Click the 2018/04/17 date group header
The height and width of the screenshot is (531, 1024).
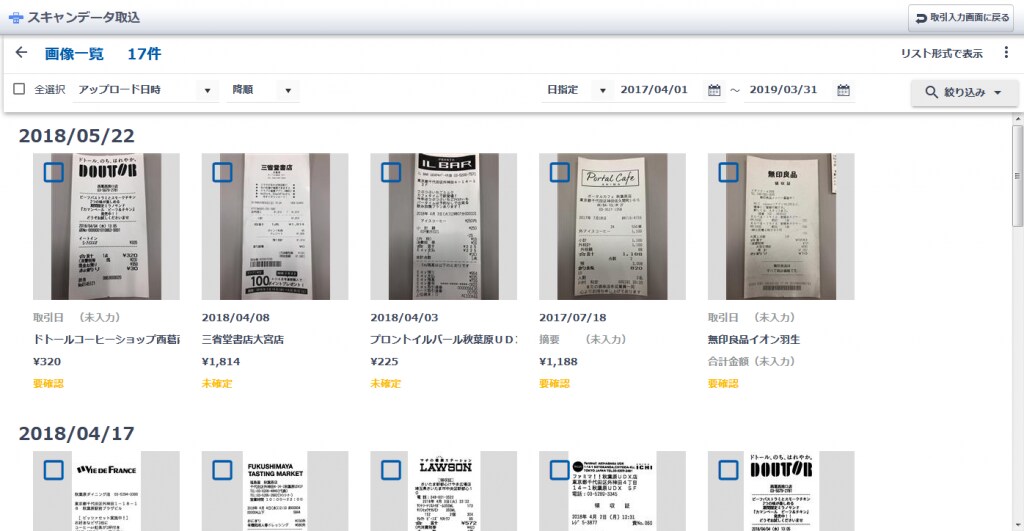pos(76,433)
